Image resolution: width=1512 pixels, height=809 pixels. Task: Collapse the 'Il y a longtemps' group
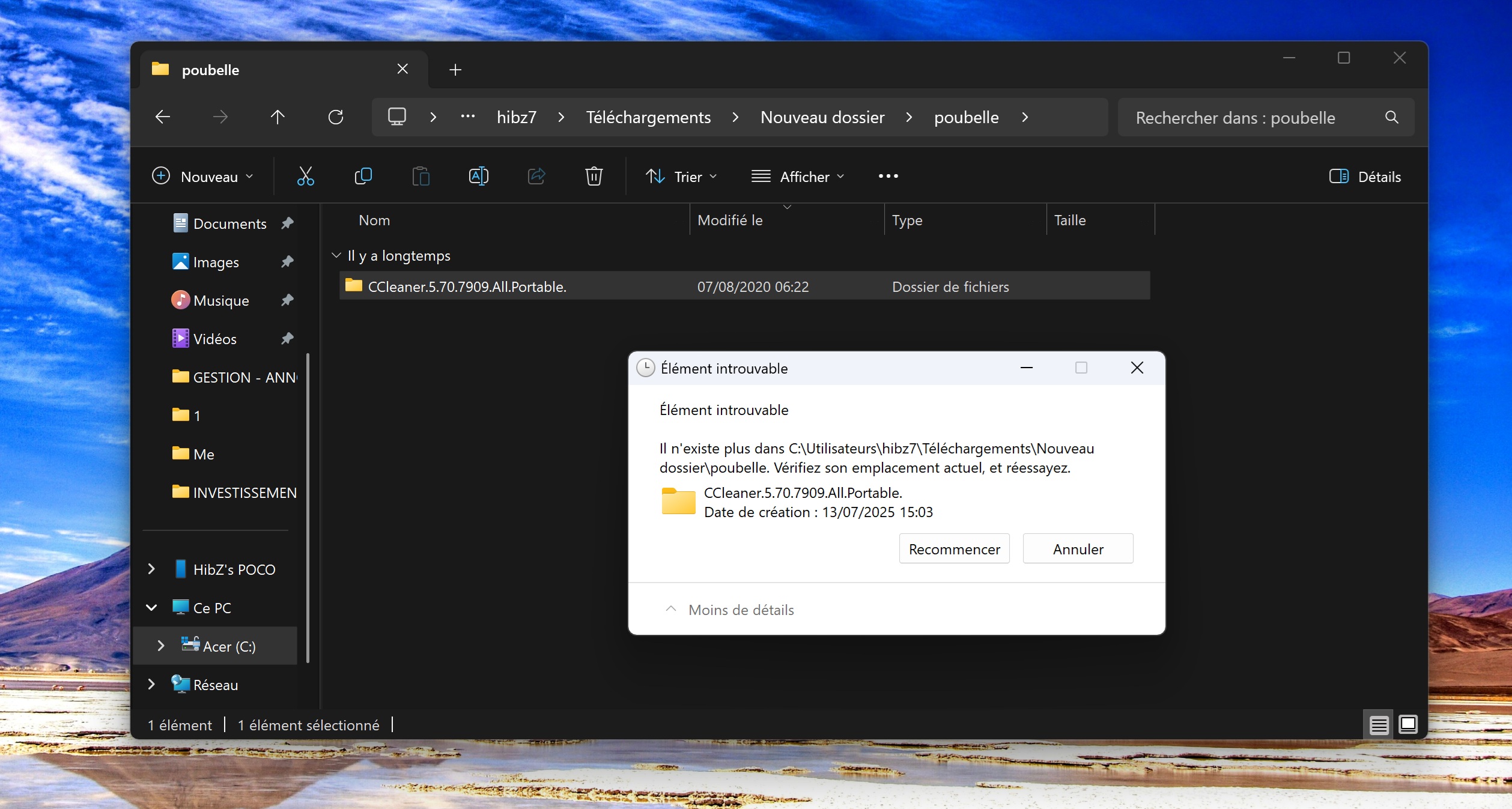(336, 256)
